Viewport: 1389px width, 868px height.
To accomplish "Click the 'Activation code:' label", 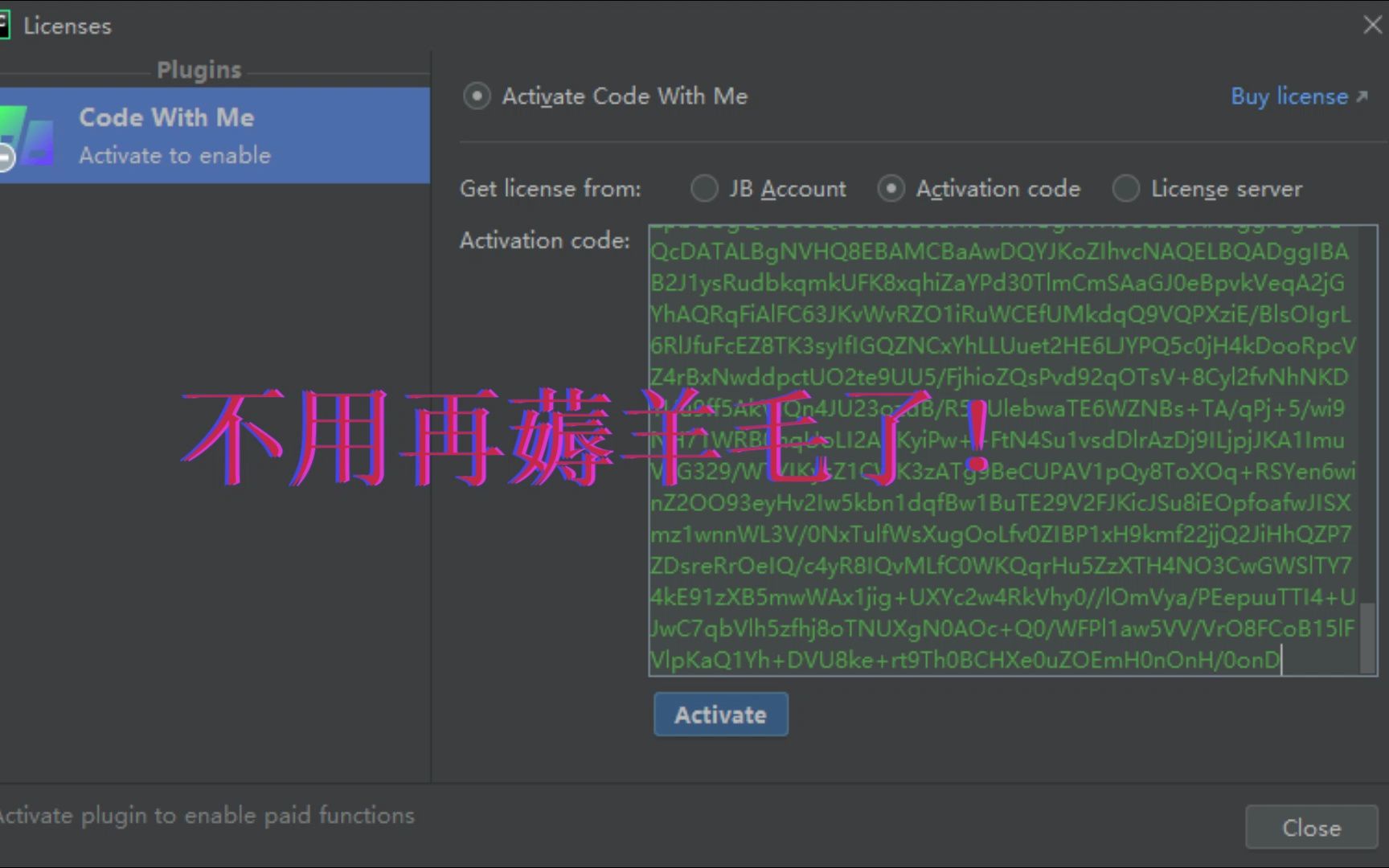I will click(x=545, y=240).
